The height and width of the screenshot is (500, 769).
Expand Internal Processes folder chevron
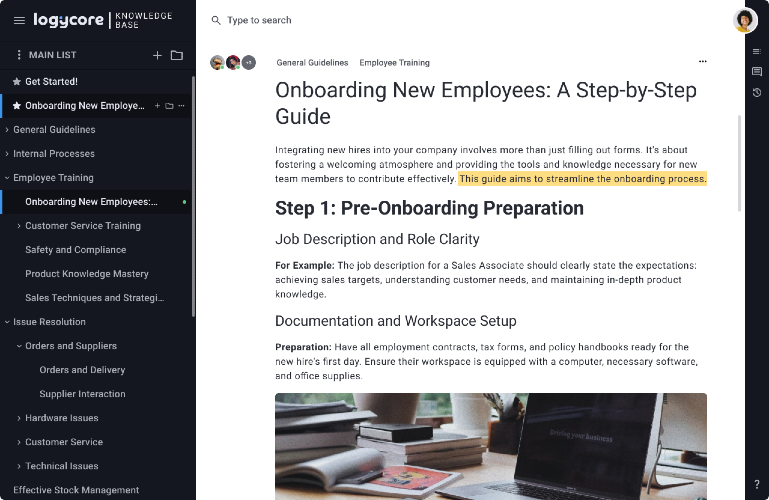pos(7,154)
